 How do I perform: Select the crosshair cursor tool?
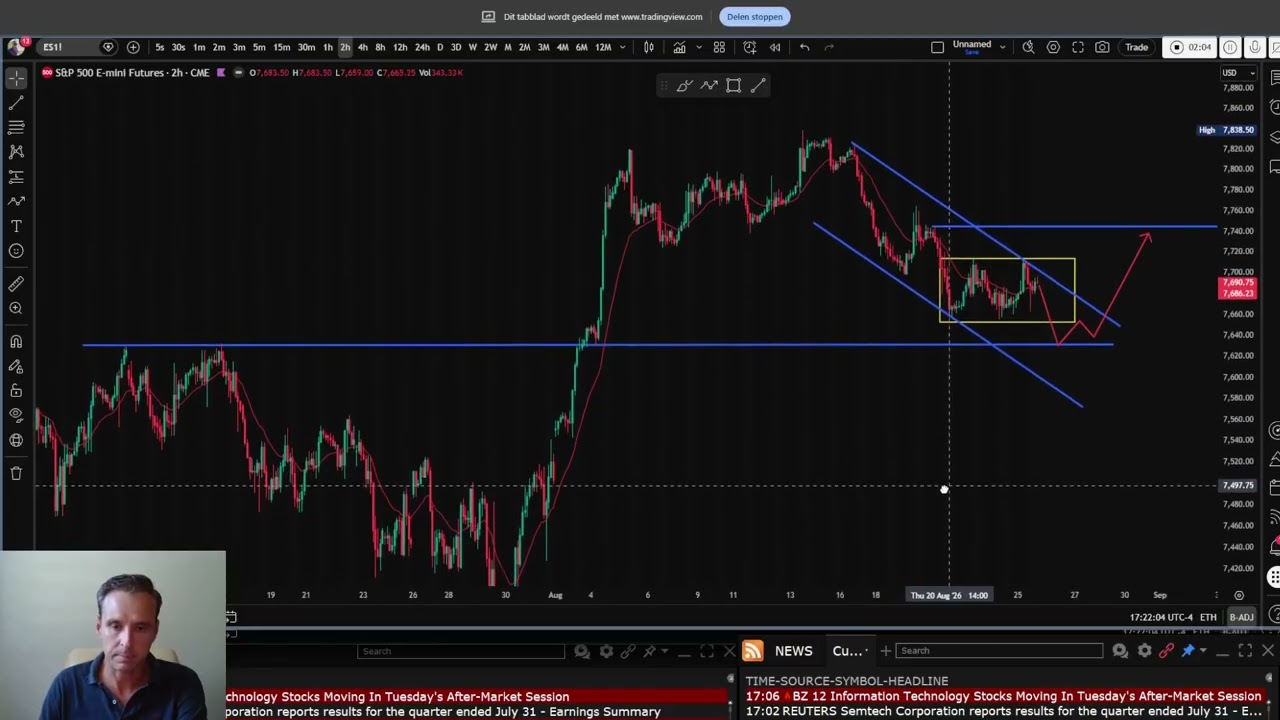pyautogui.click(x=16, y=78)
